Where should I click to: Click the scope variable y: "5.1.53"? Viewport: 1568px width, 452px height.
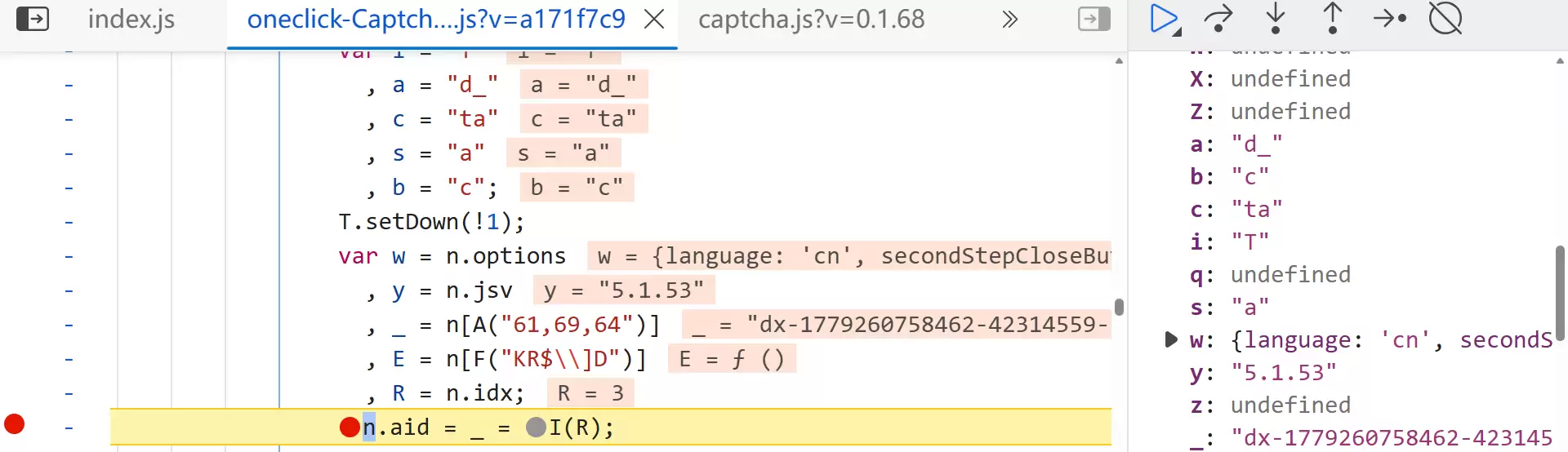[x=1263, y=373]
